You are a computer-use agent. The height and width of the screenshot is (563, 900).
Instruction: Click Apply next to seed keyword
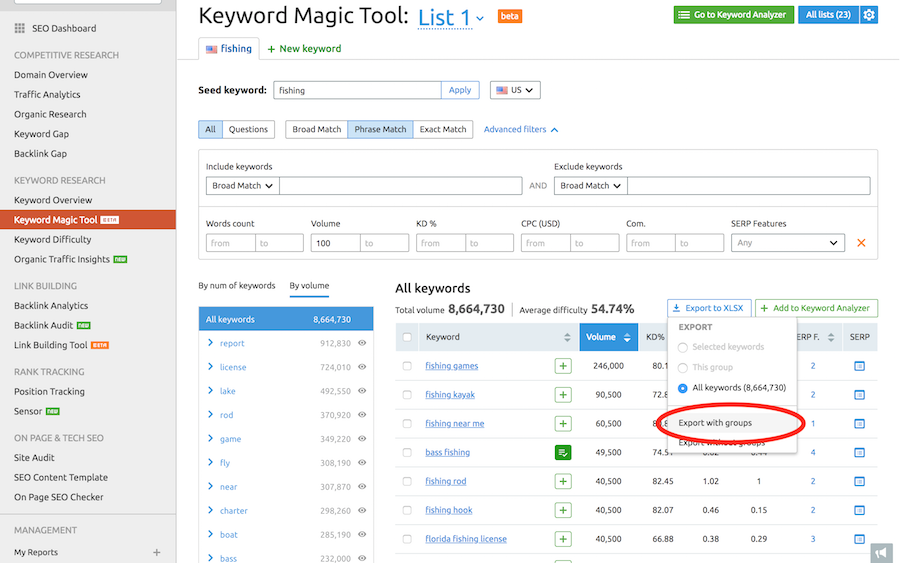point(460,90)
